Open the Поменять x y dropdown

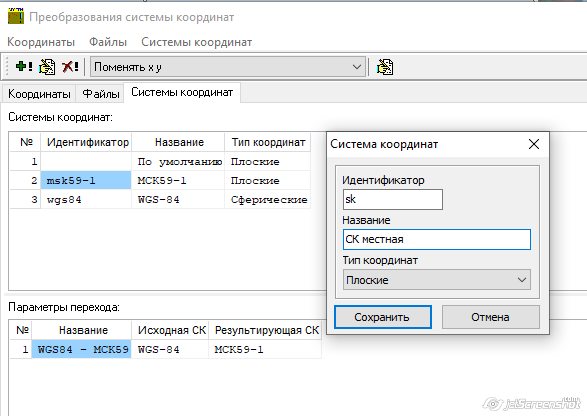[228, 67]
